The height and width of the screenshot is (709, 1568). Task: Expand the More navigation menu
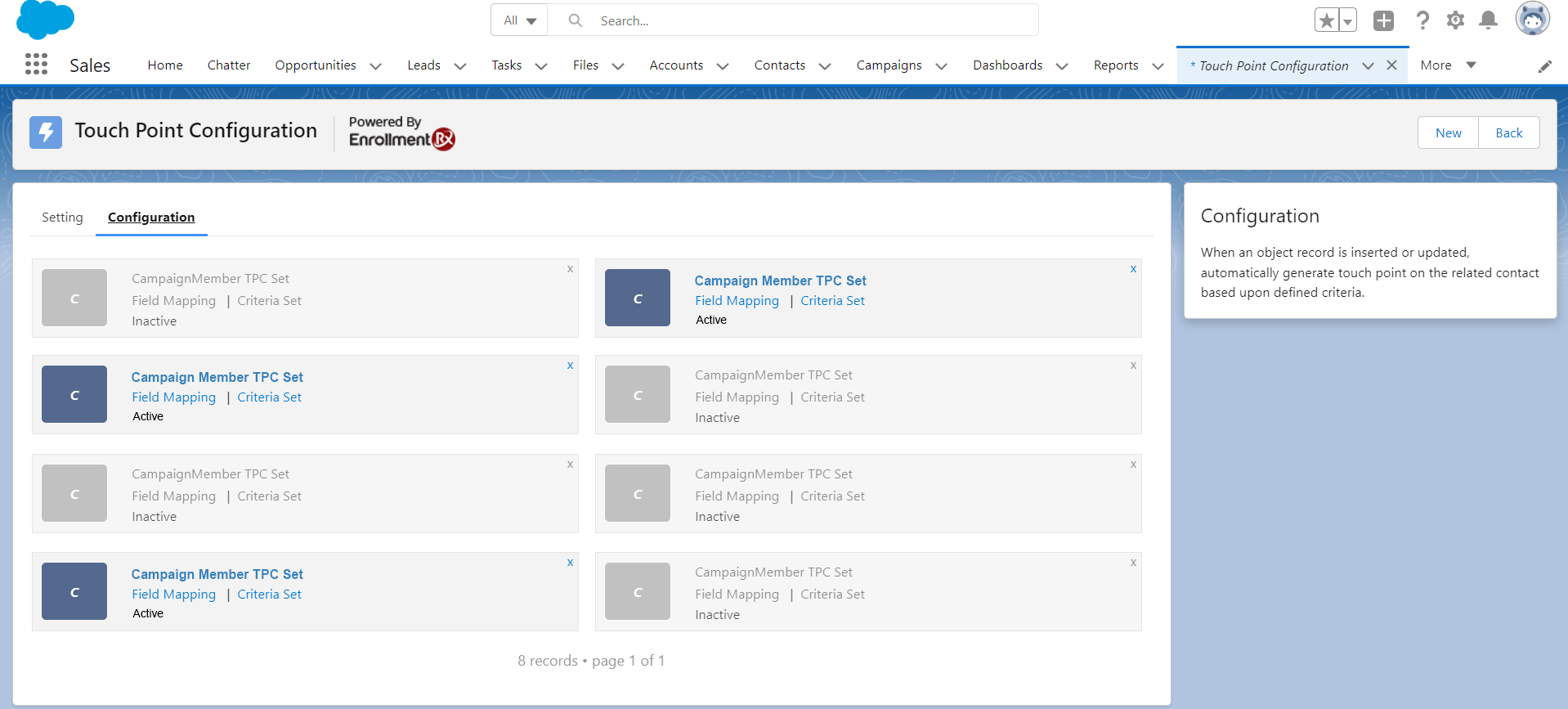pos(1448,65)
